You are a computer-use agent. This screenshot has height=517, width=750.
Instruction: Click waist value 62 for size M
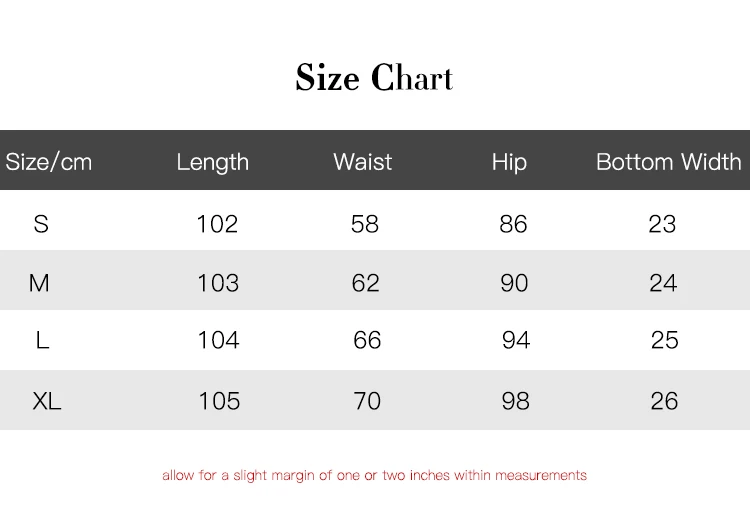(366, 284)
